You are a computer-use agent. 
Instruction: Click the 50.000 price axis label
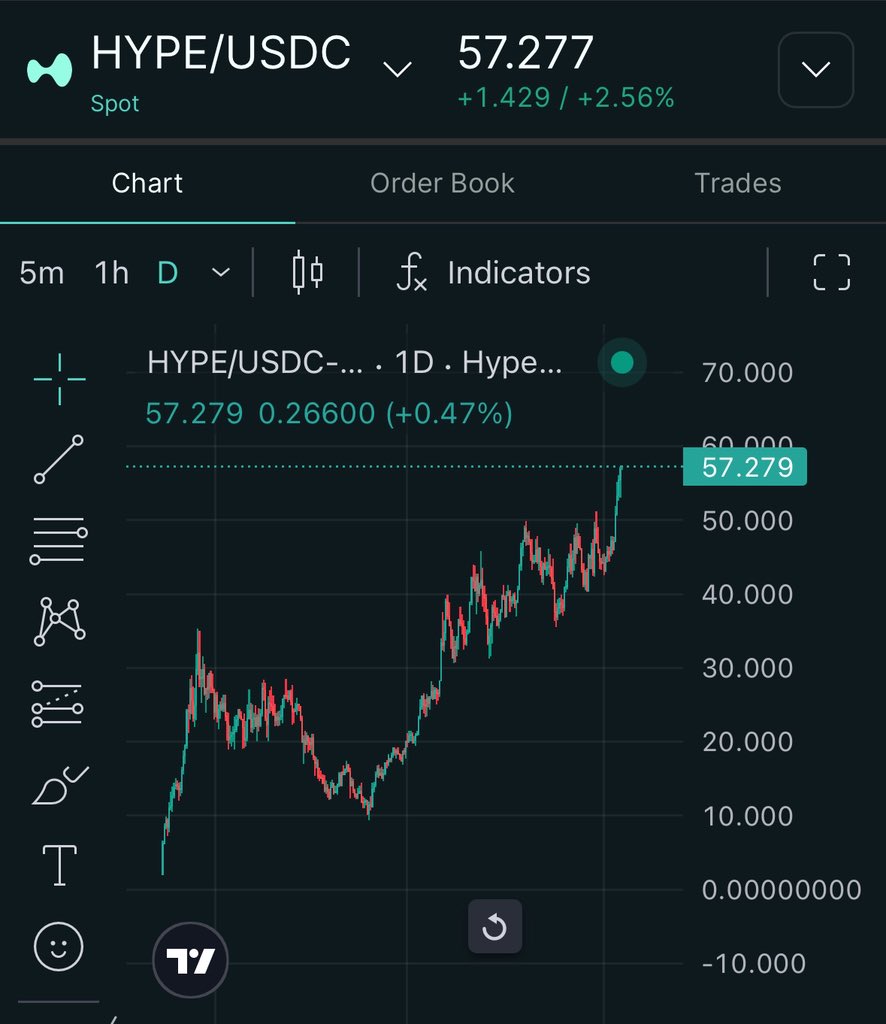748,520
